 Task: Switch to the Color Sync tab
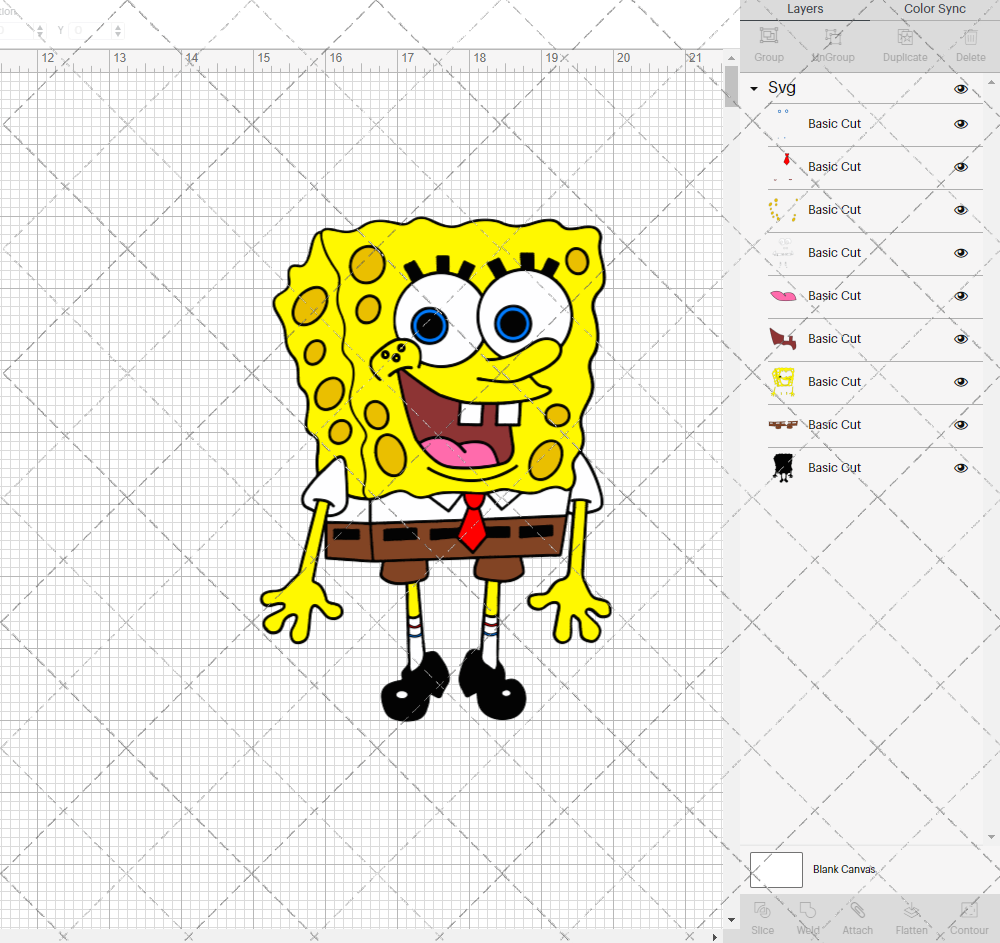(x=934, y=9)
